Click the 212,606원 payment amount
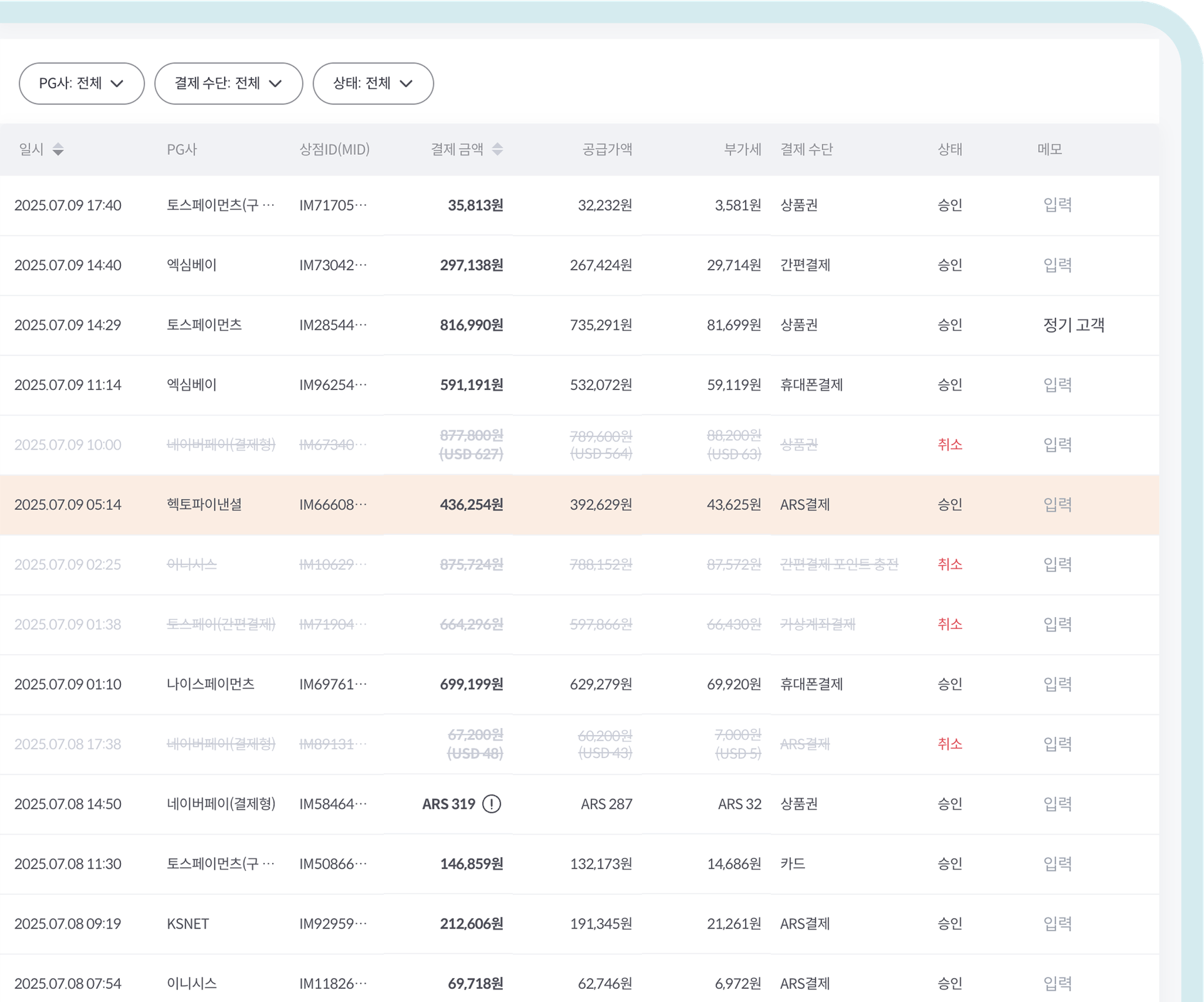The height and width of the screenshot is (1002, 1204). [x=472, y=924]
